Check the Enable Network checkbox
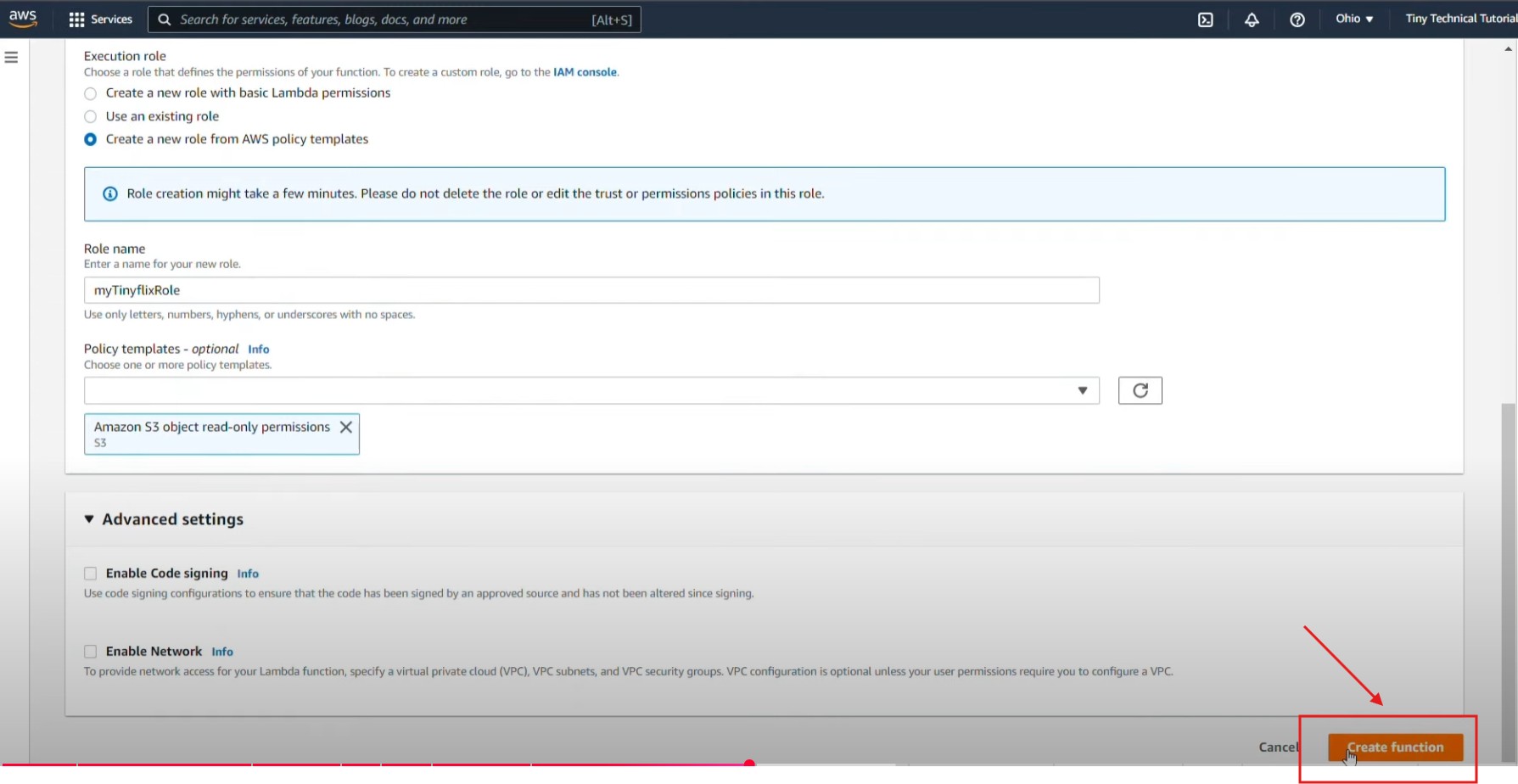 tap(91, 652)
